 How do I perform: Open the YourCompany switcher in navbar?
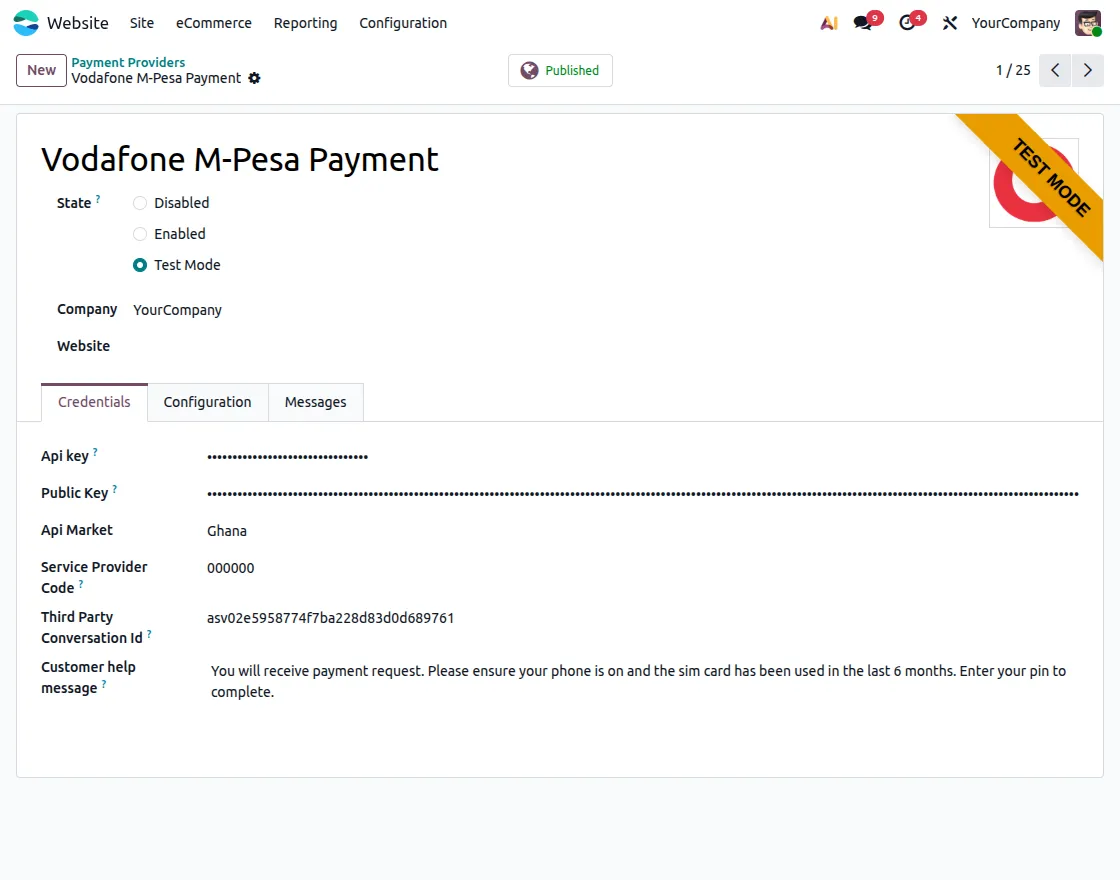[1015, 23]
